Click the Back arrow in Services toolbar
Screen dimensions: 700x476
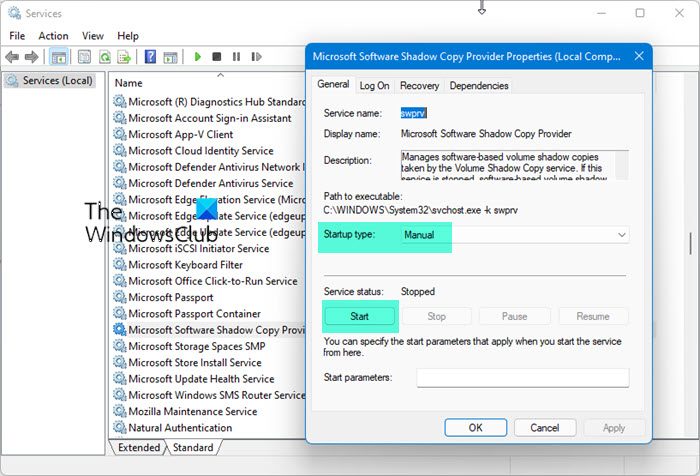tap(12, 57)
